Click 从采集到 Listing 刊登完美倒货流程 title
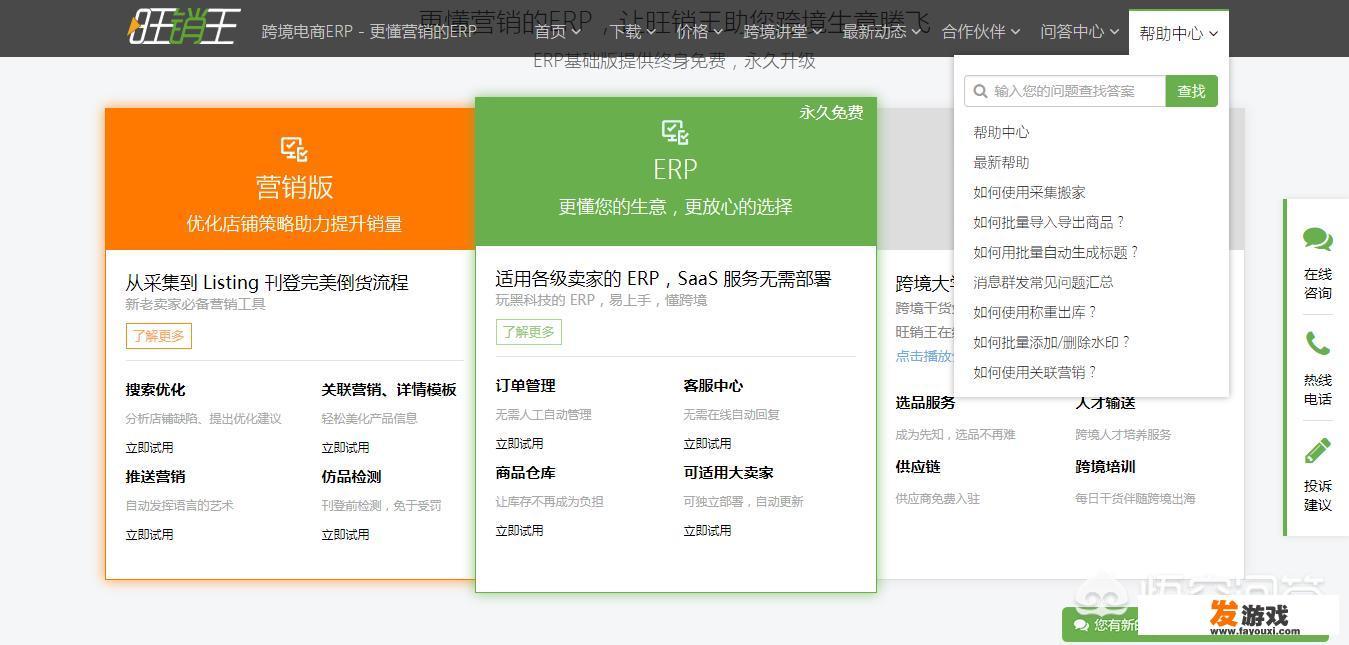This screenshot has height=645, width=1349. (x=267, y=283)
